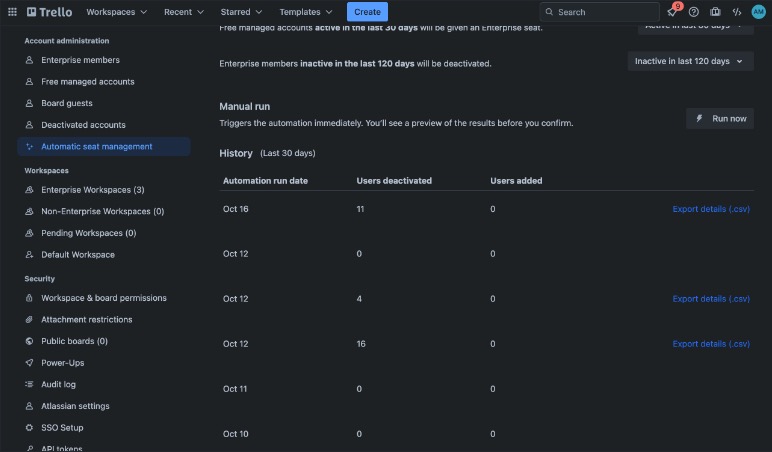Open the briefcase icon in header

715,12
